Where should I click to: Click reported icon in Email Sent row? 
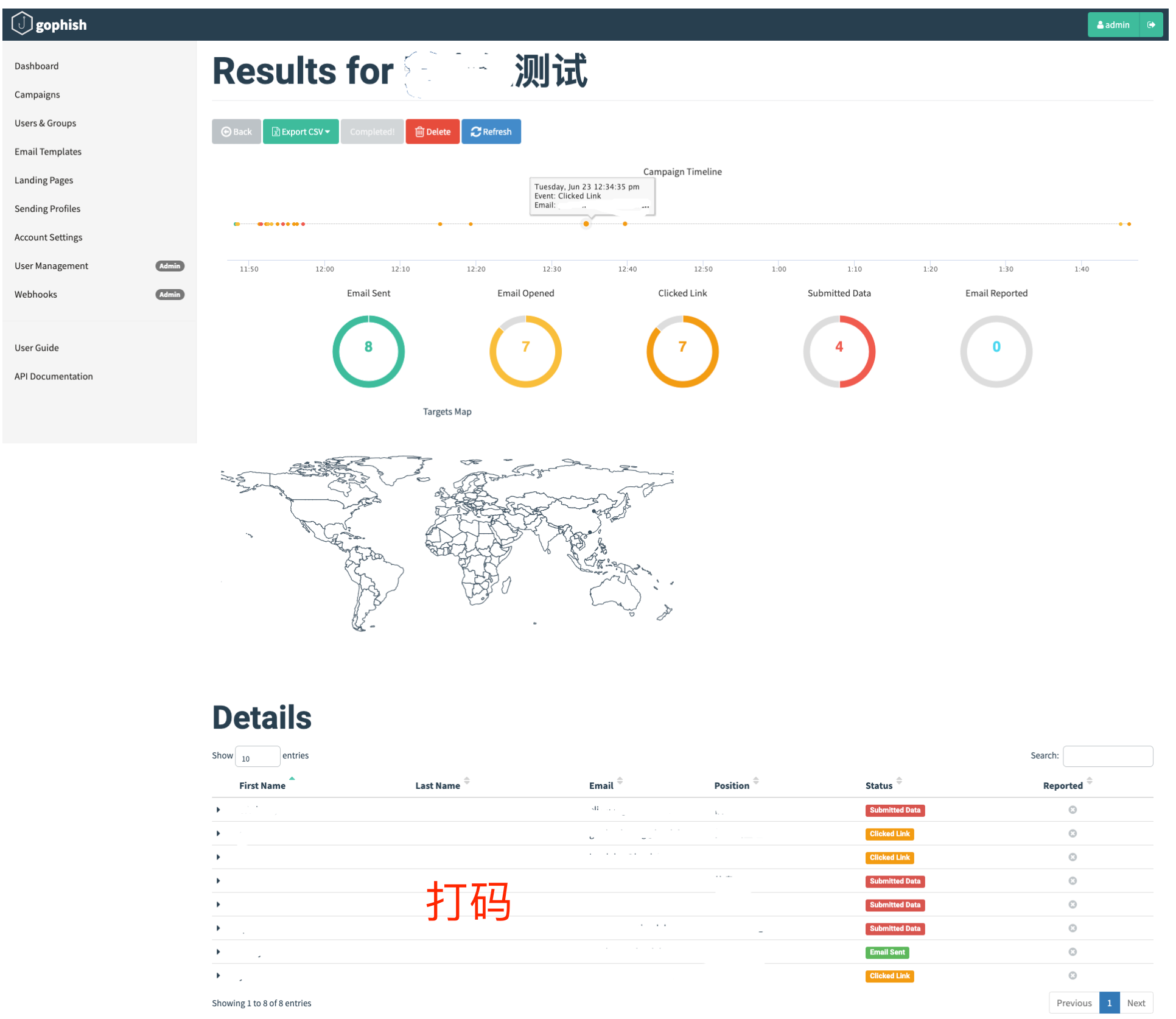pyautogui.click(x=1073, y=952)
